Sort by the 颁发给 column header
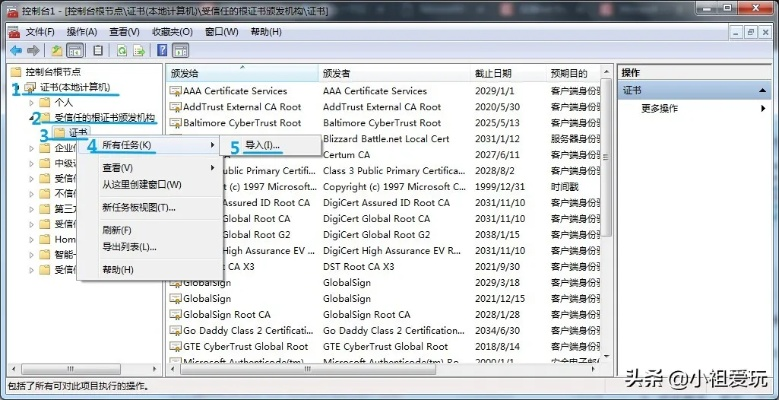 (242, 74)
